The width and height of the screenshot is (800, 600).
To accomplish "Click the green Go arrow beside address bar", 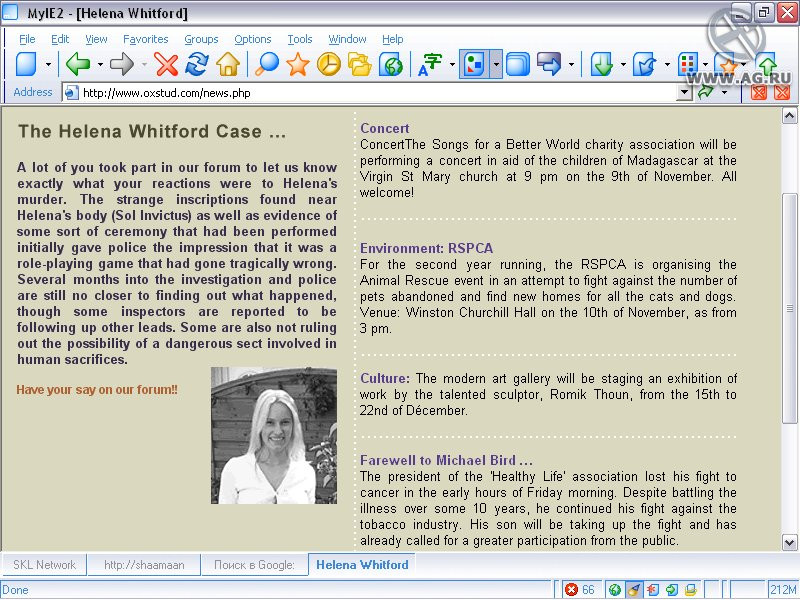I will (x=706, y=92).
